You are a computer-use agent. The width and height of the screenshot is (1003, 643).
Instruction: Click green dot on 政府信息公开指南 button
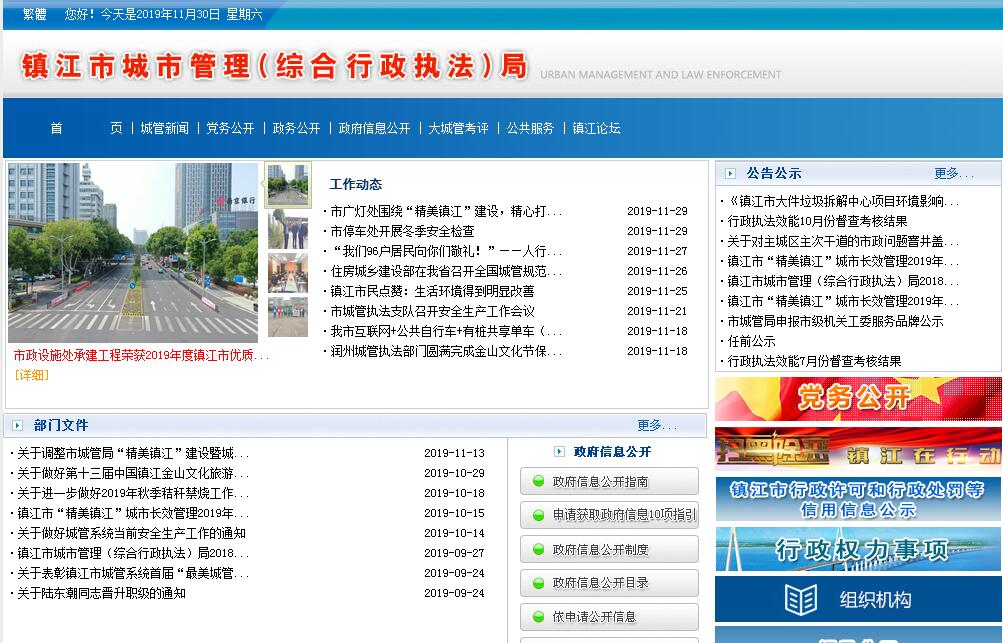[x=538, y=482]
